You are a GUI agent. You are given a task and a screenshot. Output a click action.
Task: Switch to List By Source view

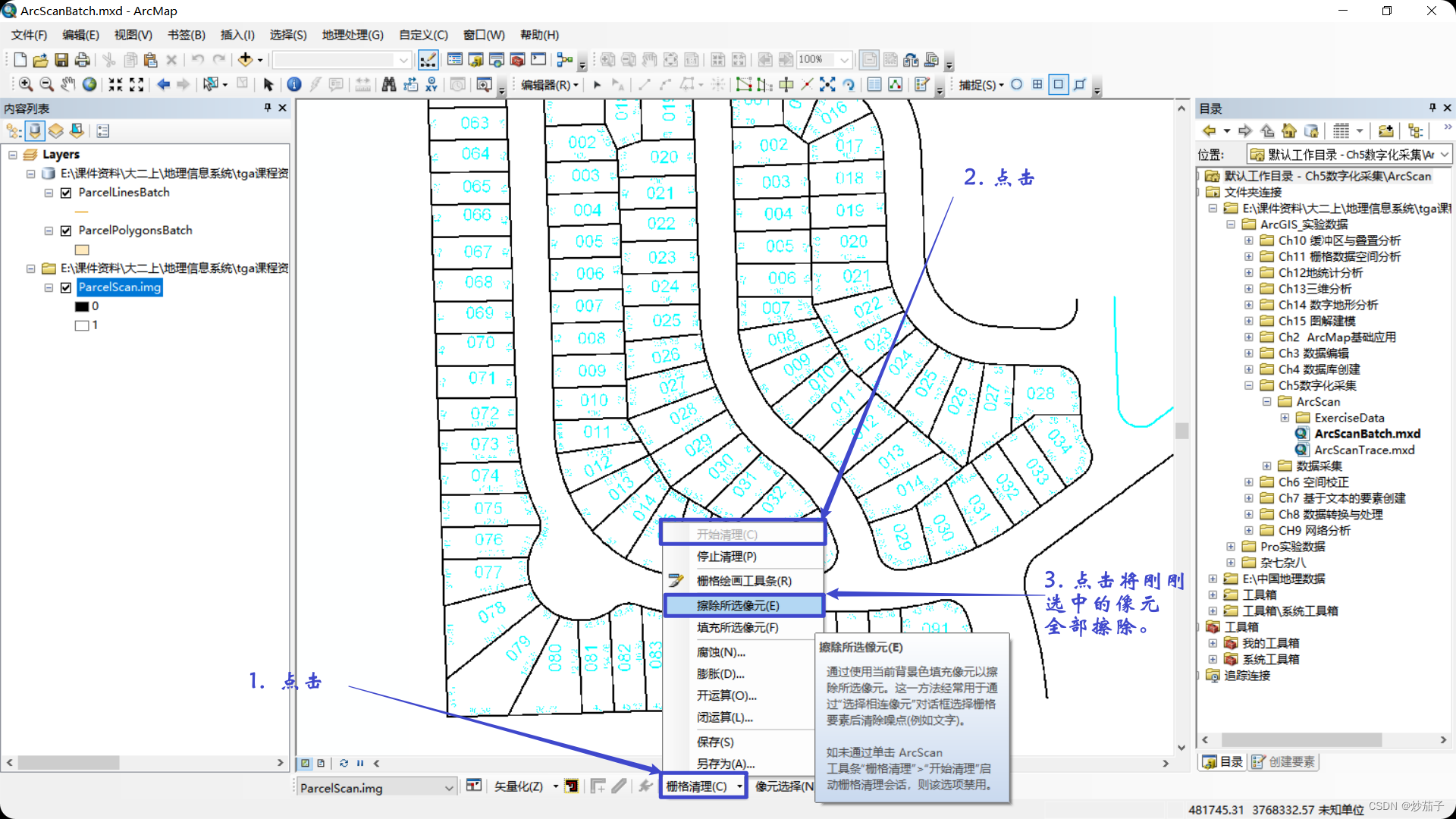pyautogui.click(x=35, y=131)
